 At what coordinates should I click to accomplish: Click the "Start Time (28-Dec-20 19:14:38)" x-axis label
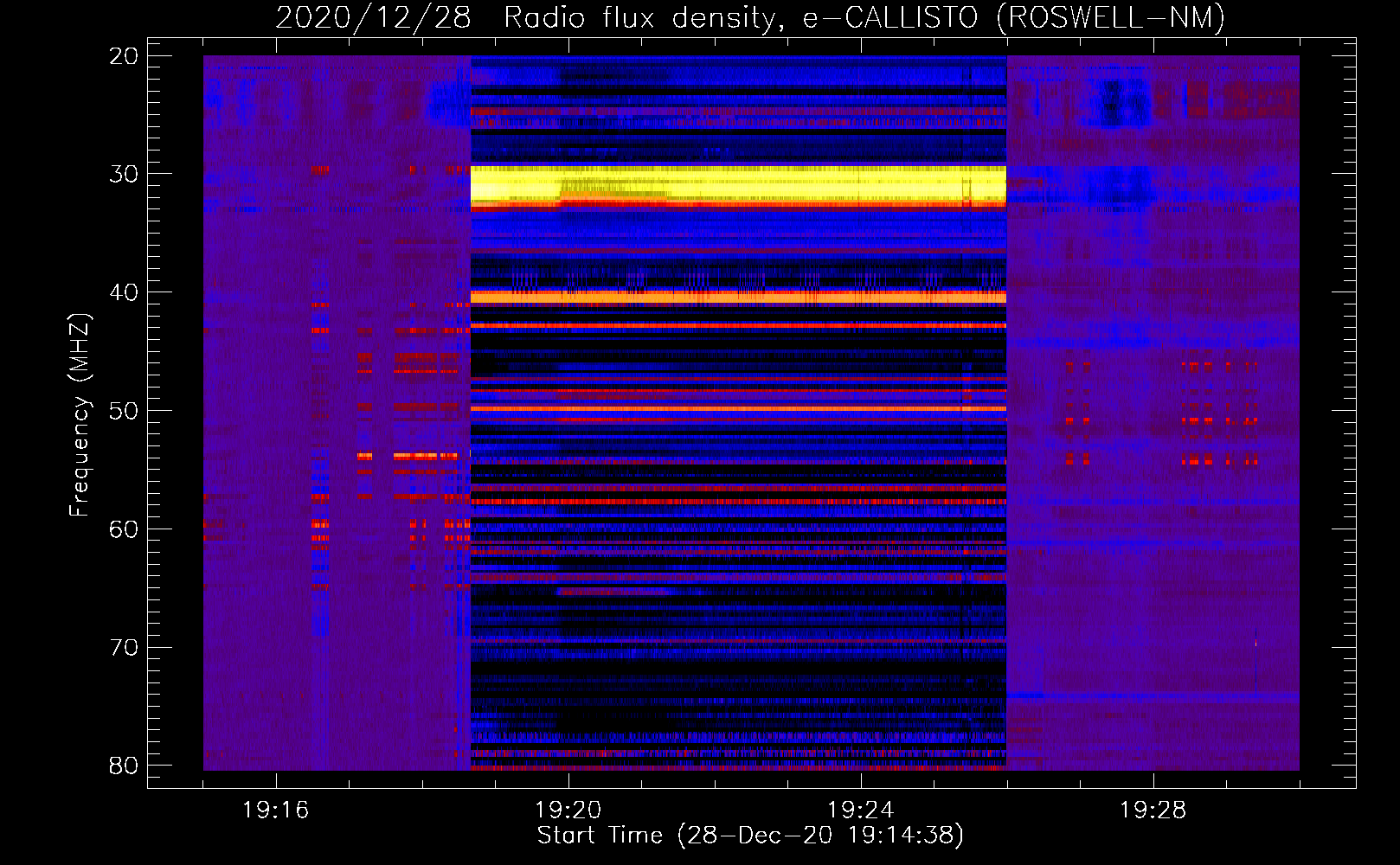click(x=750, y=836)
